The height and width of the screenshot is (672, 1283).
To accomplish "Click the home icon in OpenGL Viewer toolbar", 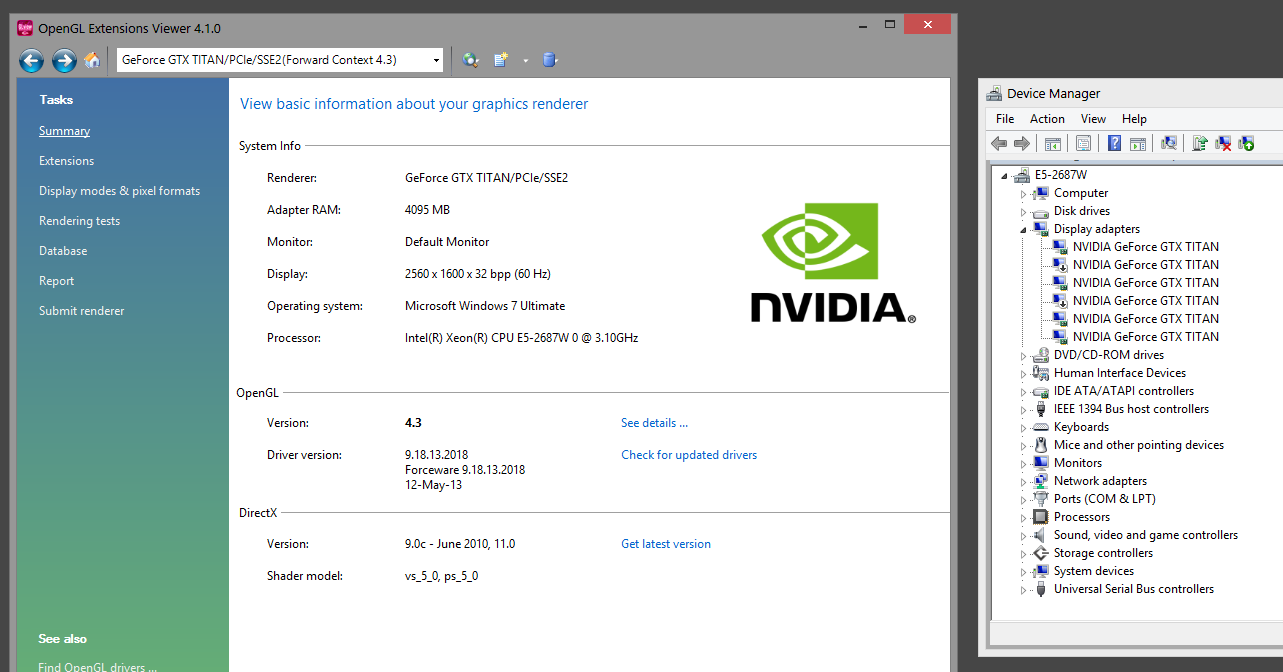I will pyautogui.click(x=92, y=61).
